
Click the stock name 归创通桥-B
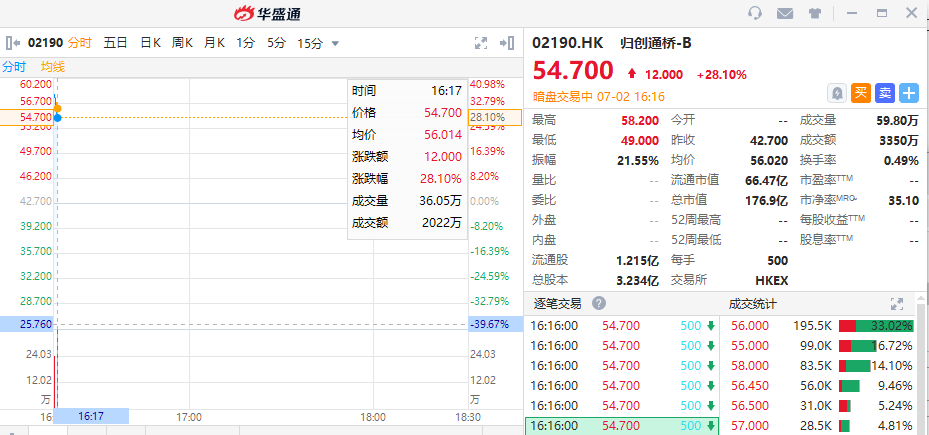pos(656,43)
